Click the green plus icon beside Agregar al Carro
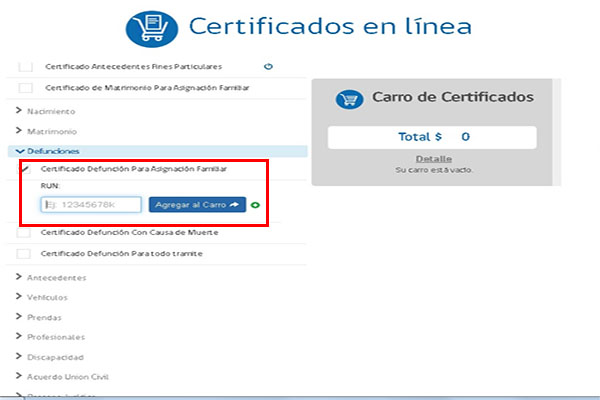Screen dimensions: 600x400 point(255,205)
